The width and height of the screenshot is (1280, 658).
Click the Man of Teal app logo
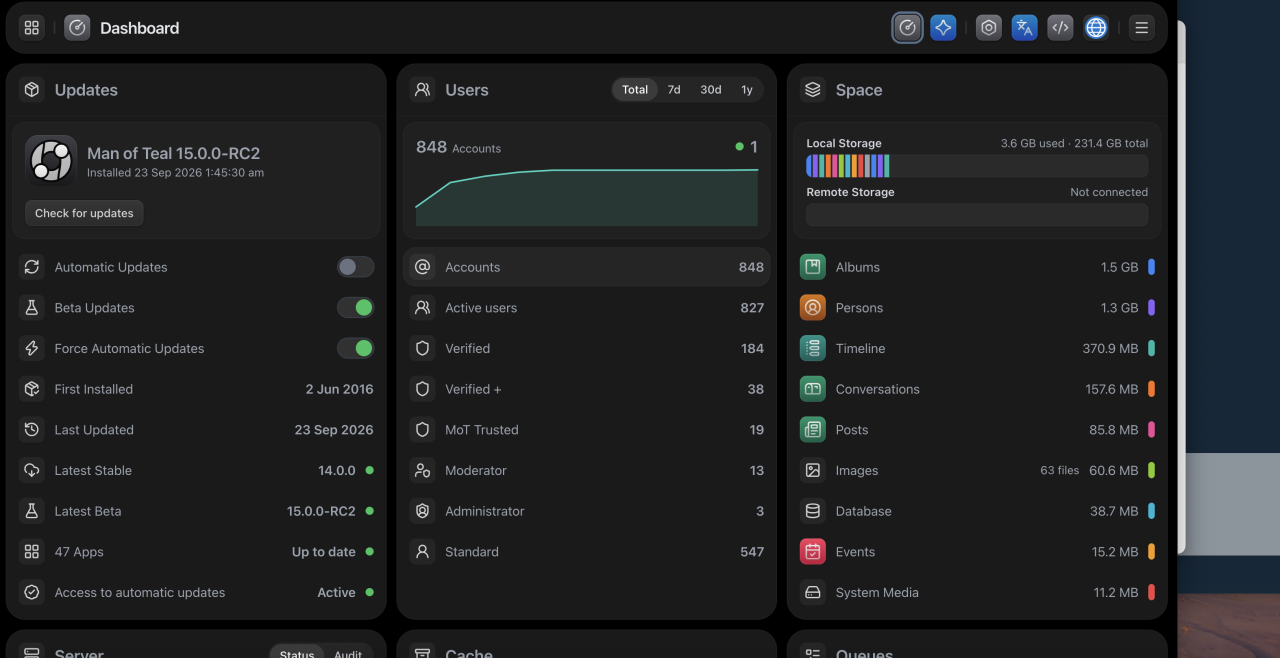51,161
